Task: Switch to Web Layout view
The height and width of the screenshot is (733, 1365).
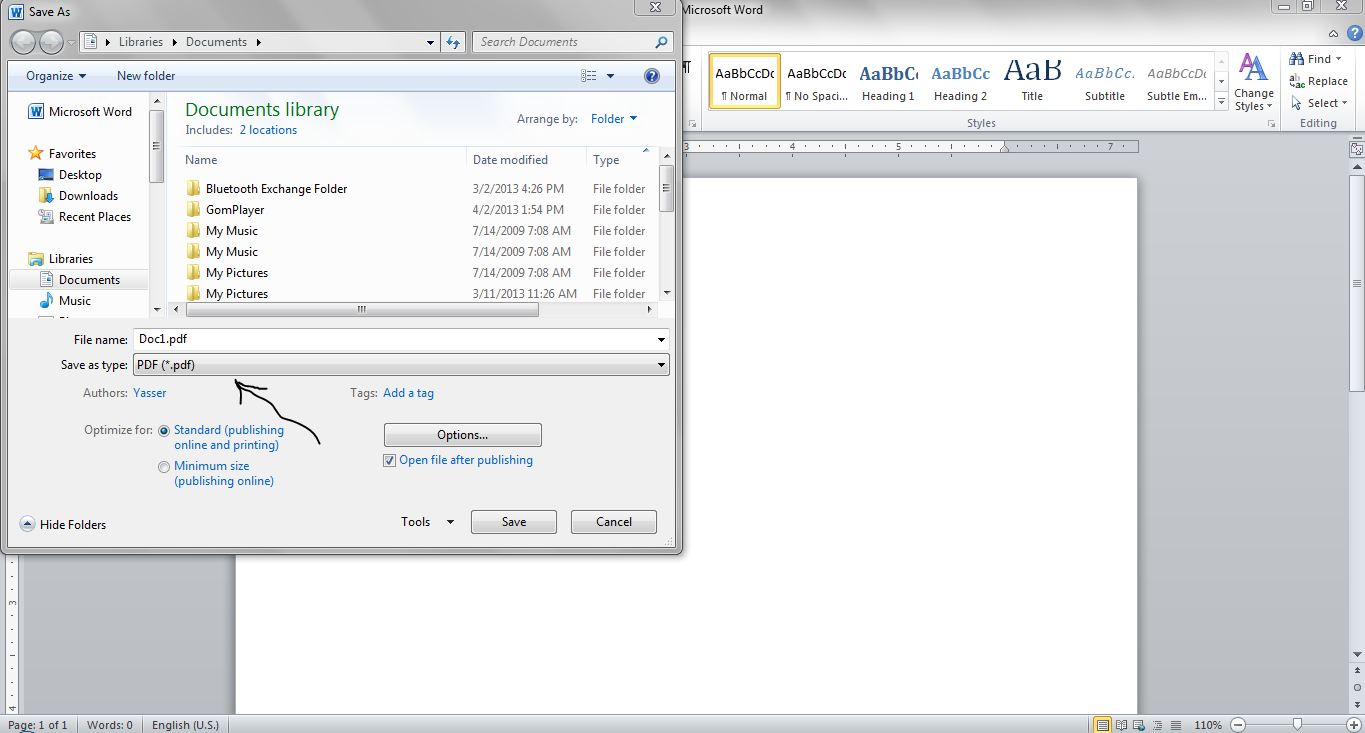Action: [1137, 725]
